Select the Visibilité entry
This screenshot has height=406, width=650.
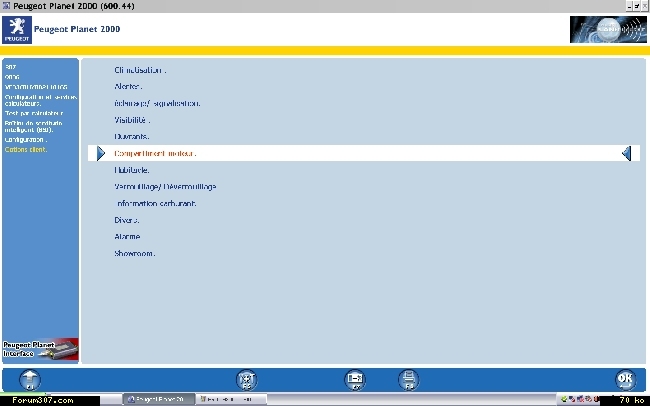(132, 120)
